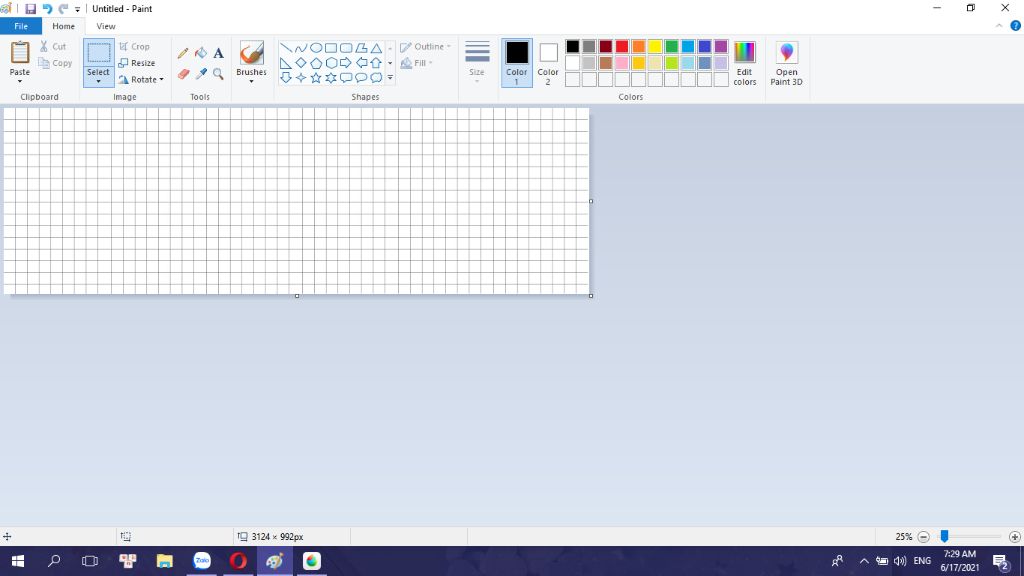Activate Color 1 foreground selector

pos(517,63)
